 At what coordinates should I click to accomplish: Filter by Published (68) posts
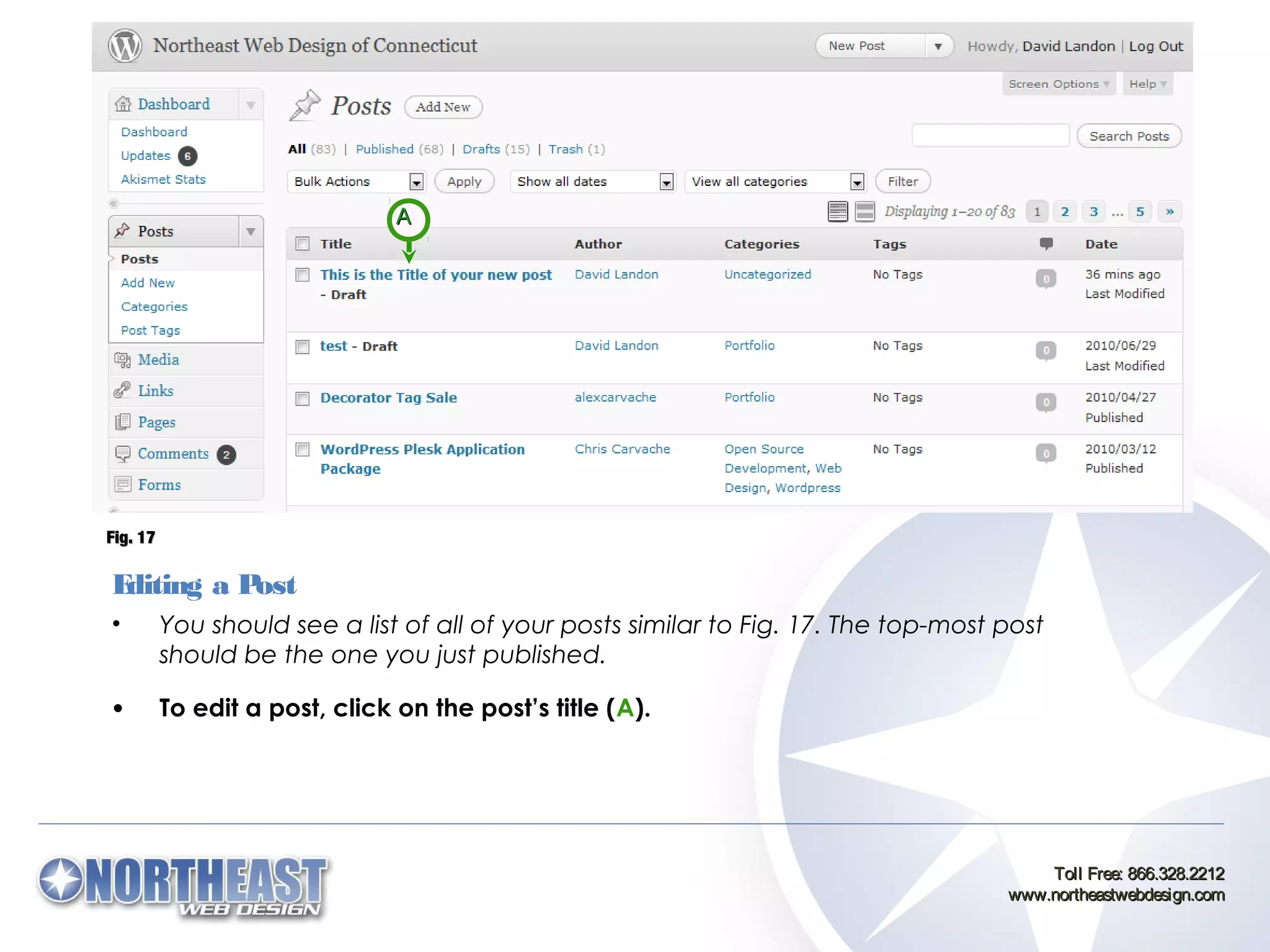pyautogui.click(x=399, y=149)
